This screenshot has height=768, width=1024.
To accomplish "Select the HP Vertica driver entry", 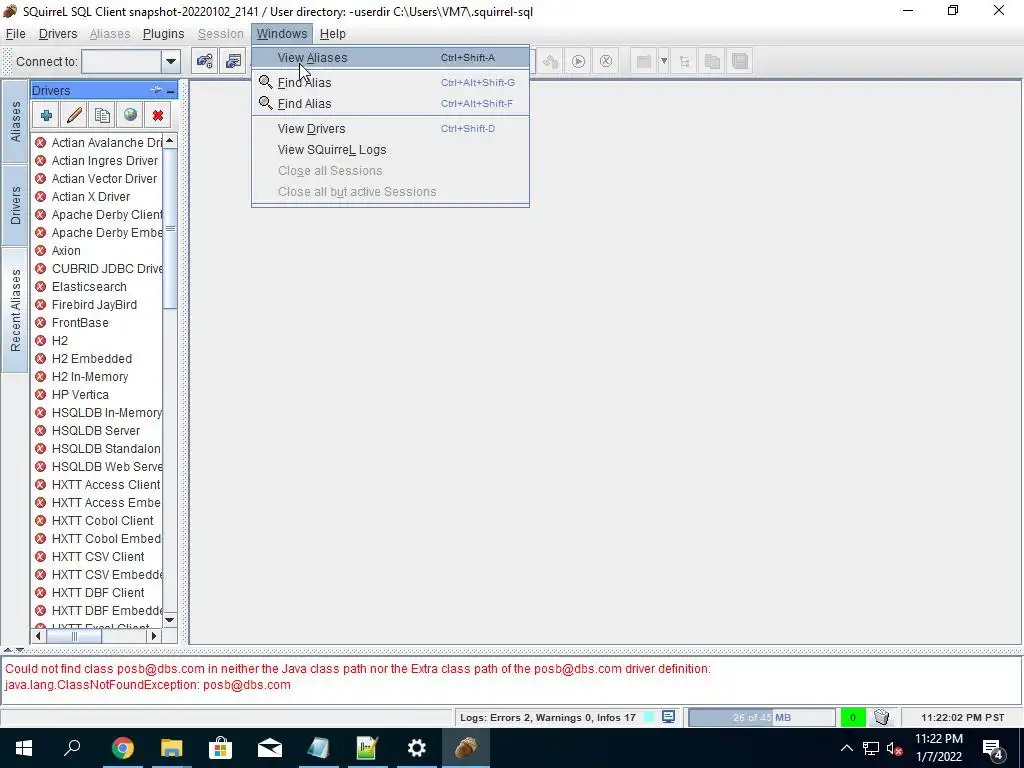I will pos(97,394).
